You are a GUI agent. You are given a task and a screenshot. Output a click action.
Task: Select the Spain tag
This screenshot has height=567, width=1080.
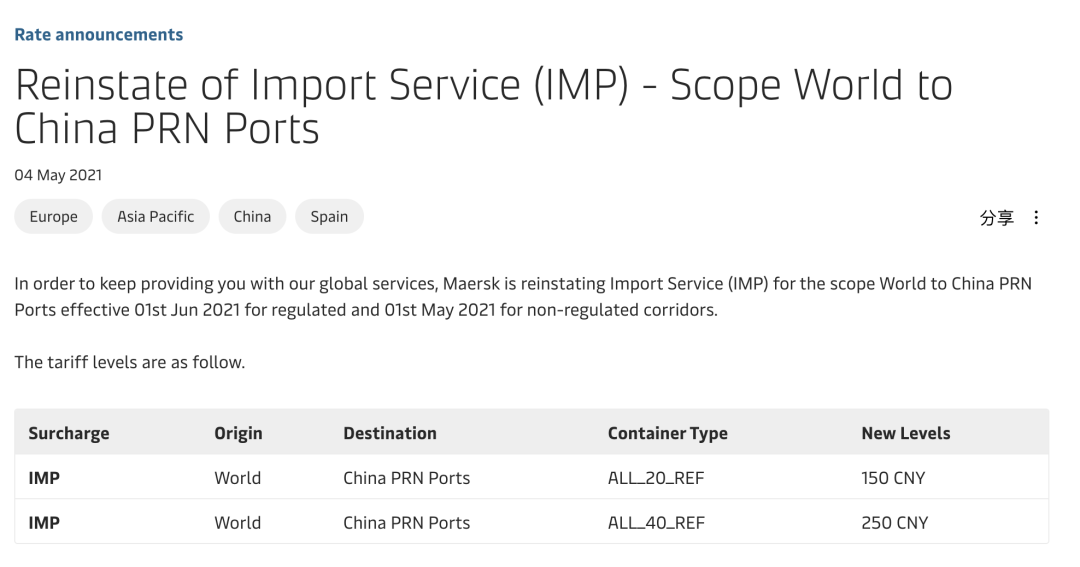(329, 217)
